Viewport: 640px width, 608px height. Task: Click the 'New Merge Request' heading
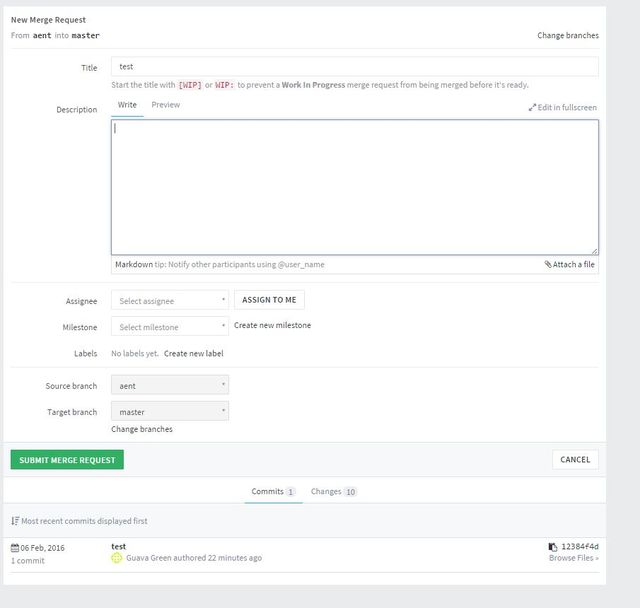point(48,20)
